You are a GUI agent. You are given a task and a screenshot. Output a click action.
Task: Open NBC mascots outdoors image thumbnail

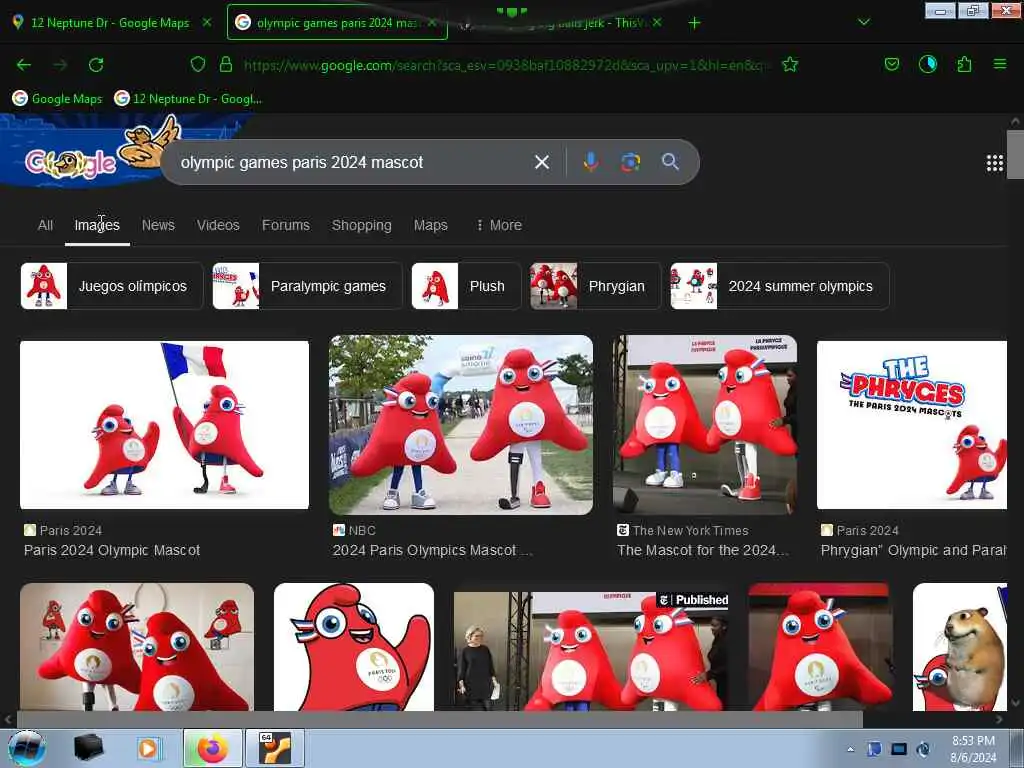[461, 425]
